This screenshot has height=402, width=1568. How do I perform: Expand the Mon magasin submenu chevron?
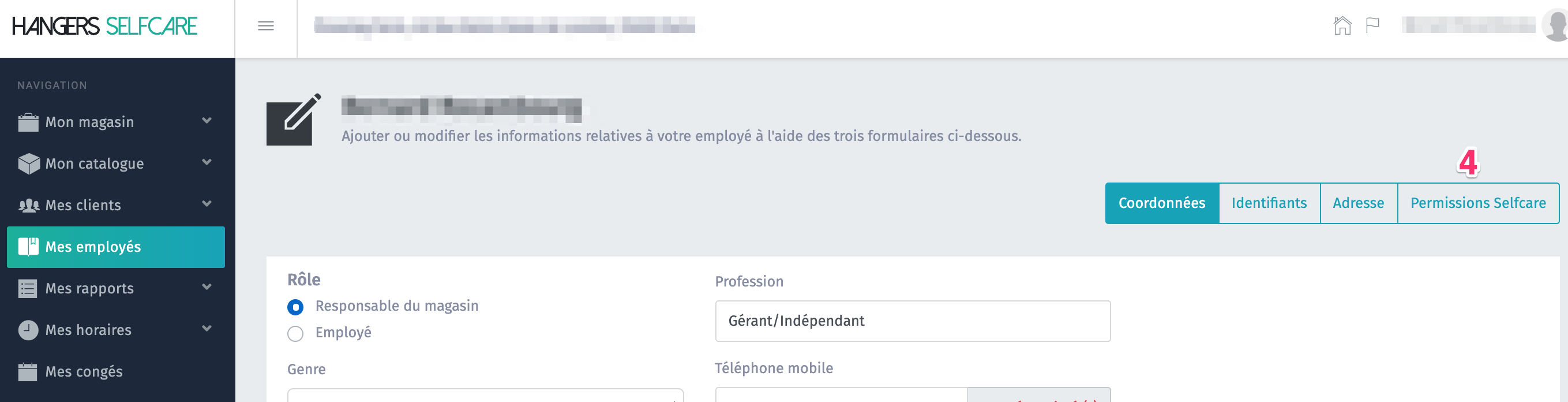207,121
